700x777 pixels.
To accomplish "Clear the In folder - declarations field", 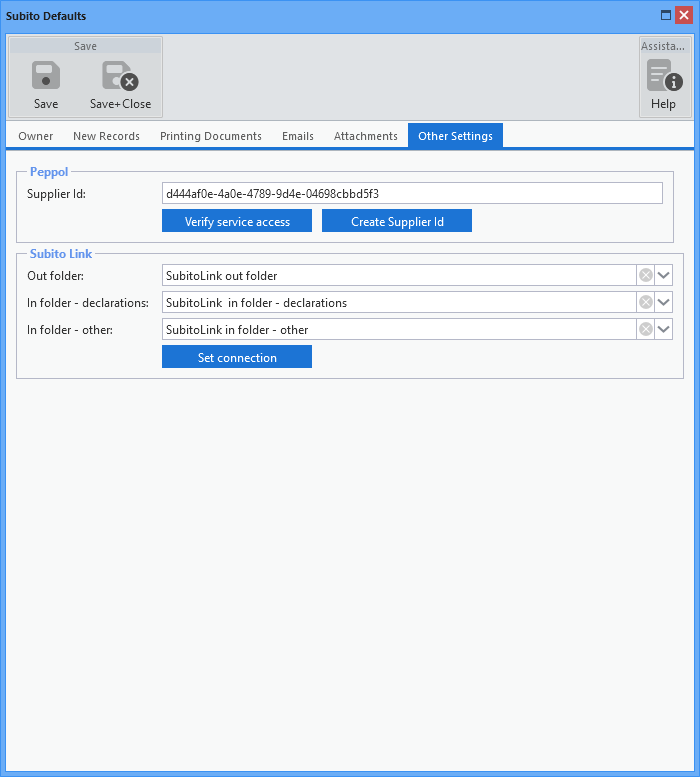I will 646,302.
